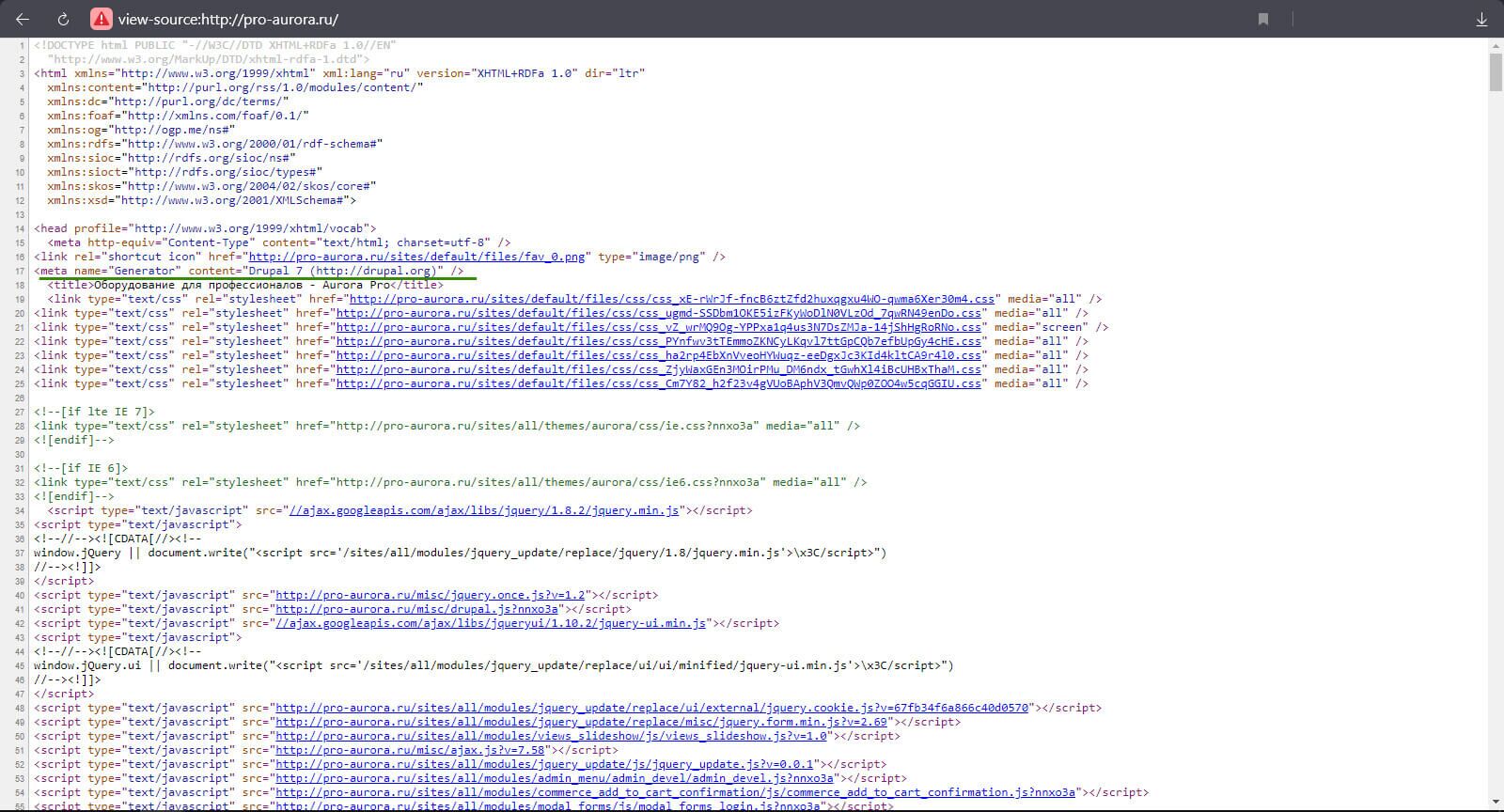Open the css_PYnfwv3tTEmmoZKNCyLKqvl7 stylesheet link

tap(658, 341)
